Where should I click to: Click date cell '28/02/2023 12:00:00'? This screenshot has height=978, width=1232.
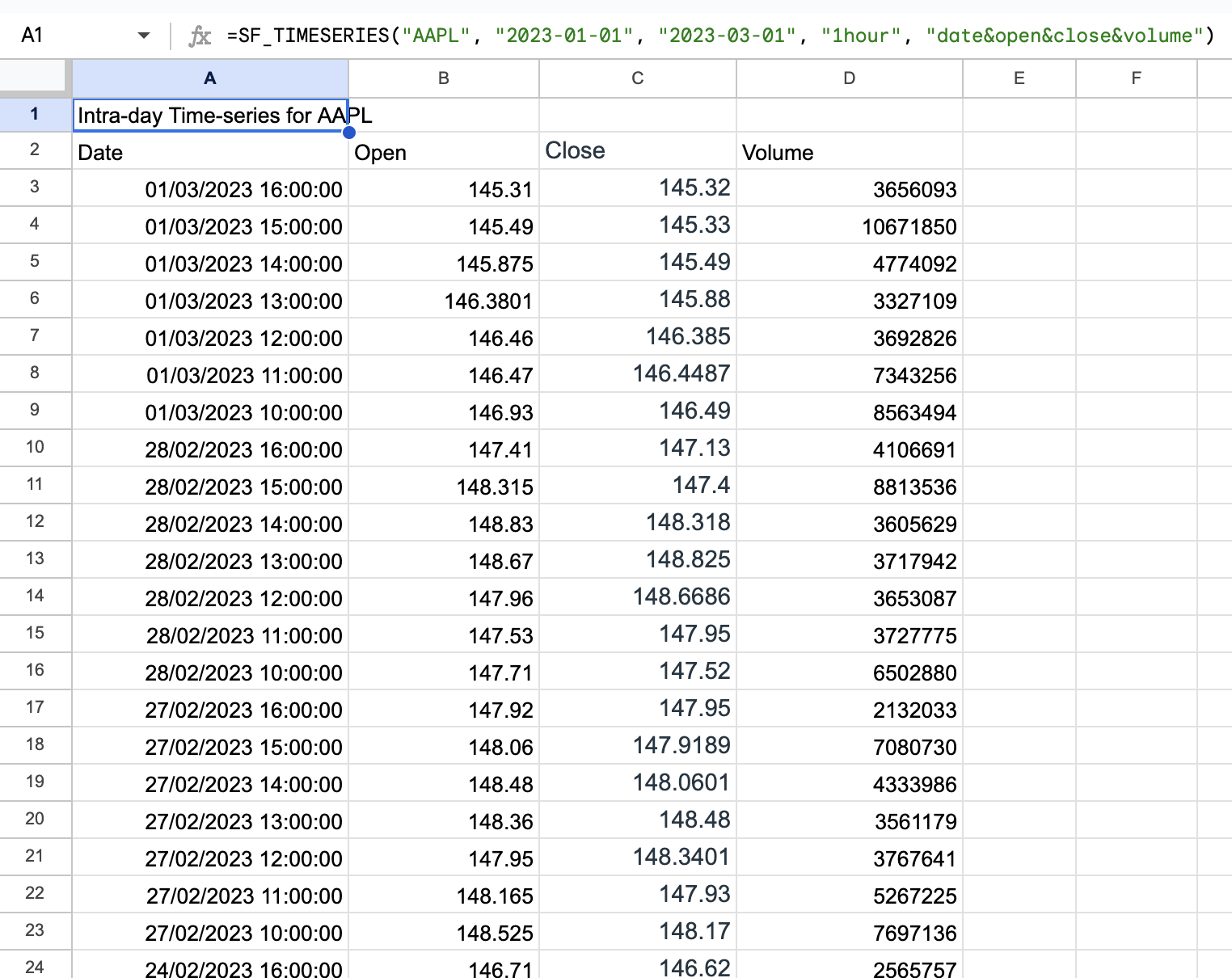[210, 597]
